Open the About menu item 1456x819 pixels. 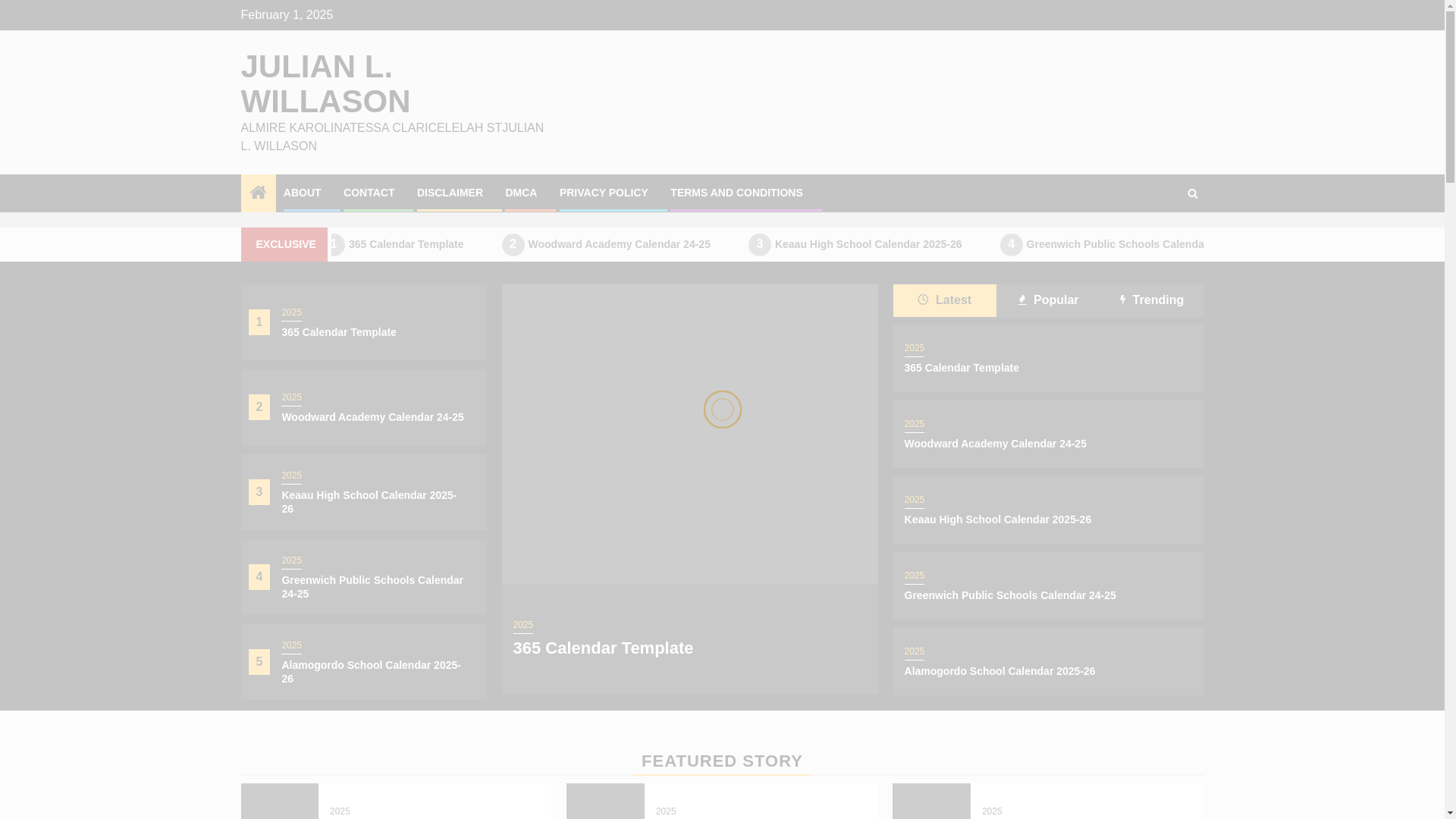point(302,193)
